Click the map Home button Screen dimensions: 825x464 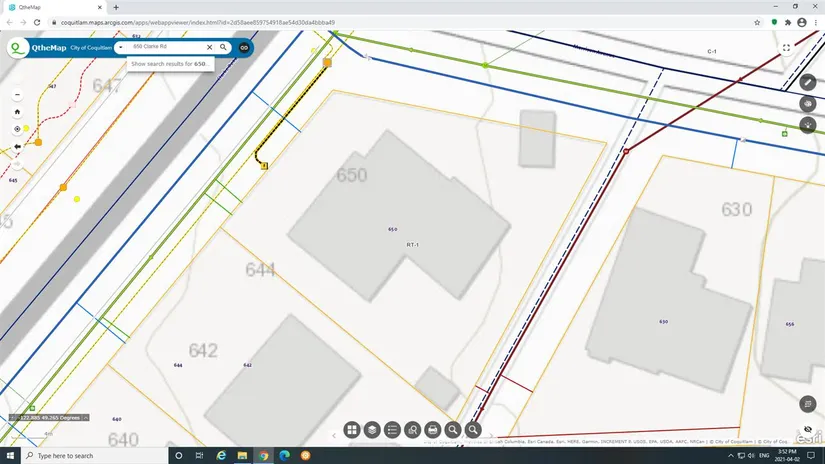tap(17, 112)
